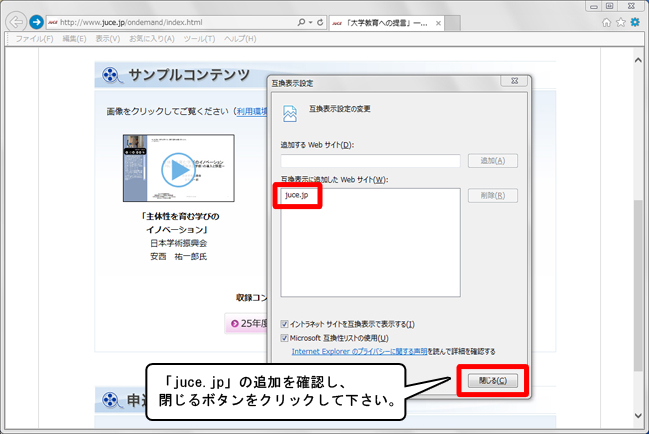Image resolution: width=649 pixels, height=434 pixels.
Task: Open the address bar dropdown arrow
Action: 310,22
